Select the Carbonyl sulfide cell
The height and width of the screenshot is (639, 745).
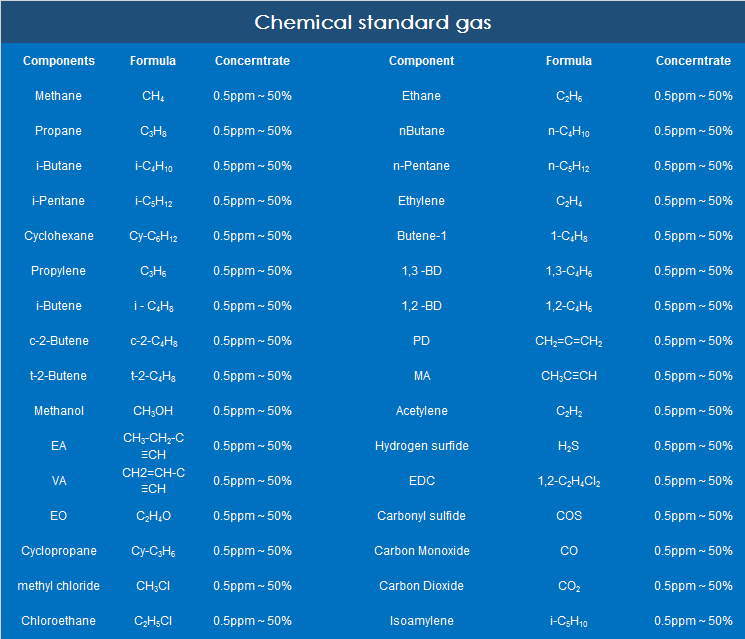(x=421, y=516)
